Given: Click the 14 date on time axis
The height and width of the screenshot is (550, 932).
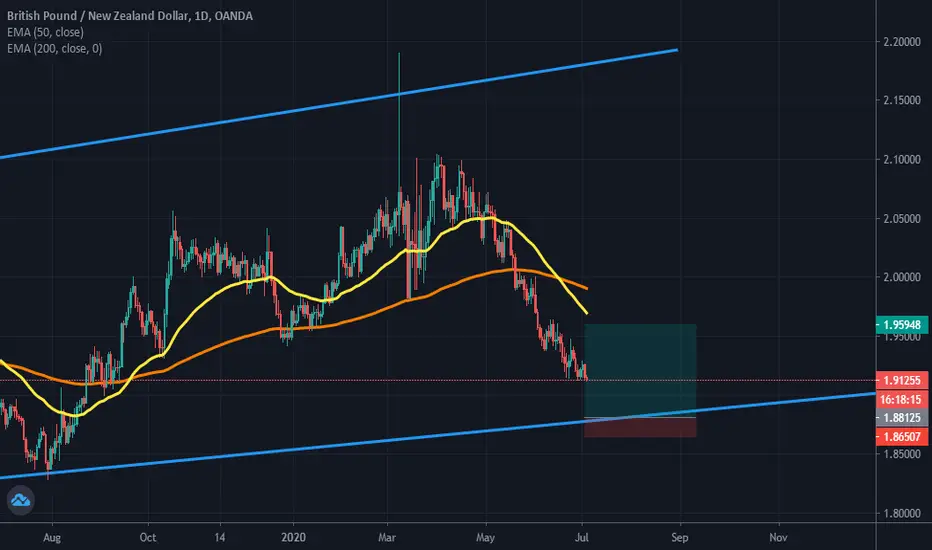Looking at the screenshot, I should tap(220, 538).
